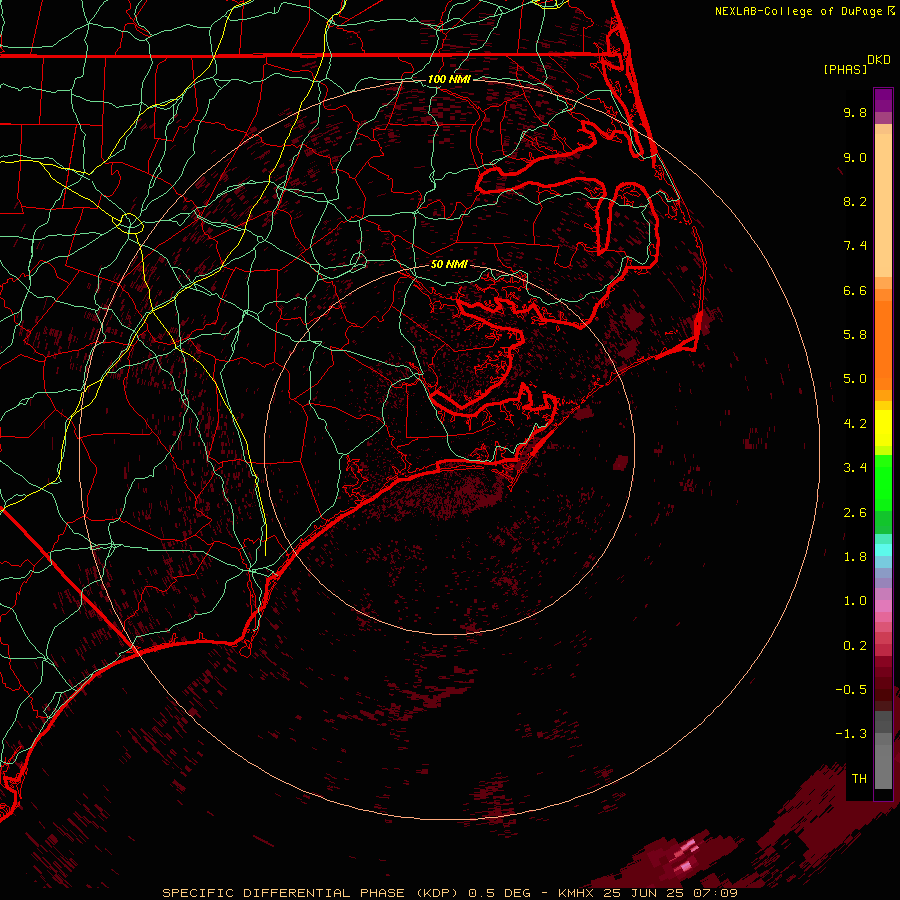Click the 7.4 scale value
Screen dimensions: 900x900
pos(855,246)
